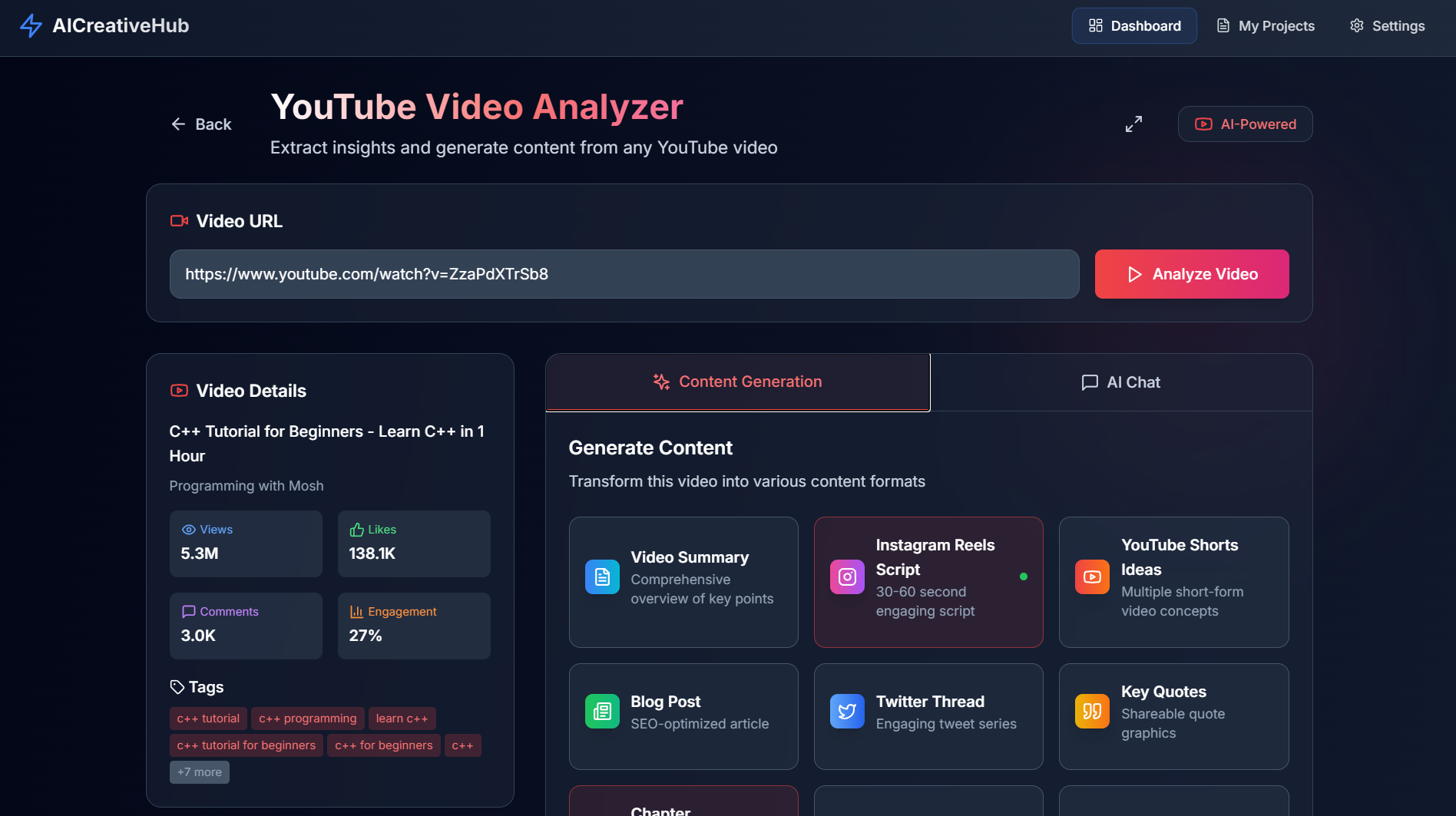Click the Settings gear icon
This screenshot has height=816, width=1456.
click(1357, 26)
